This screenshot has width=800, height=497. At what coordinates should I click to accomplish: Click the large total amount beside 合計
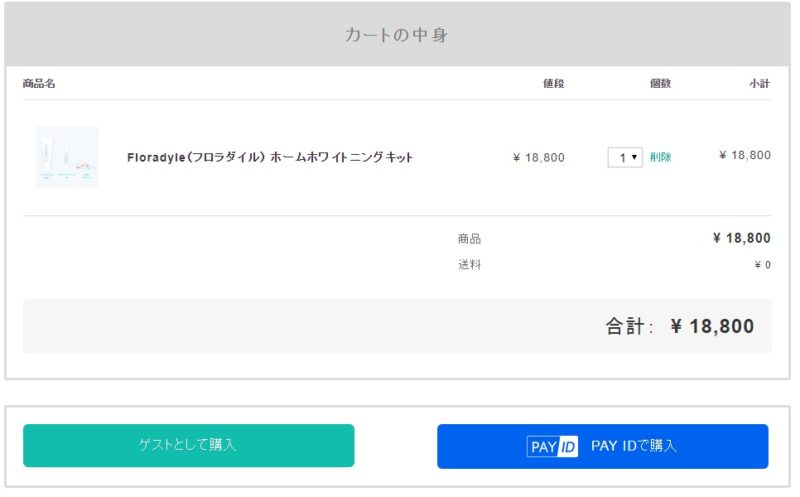(x=712, y=326)
